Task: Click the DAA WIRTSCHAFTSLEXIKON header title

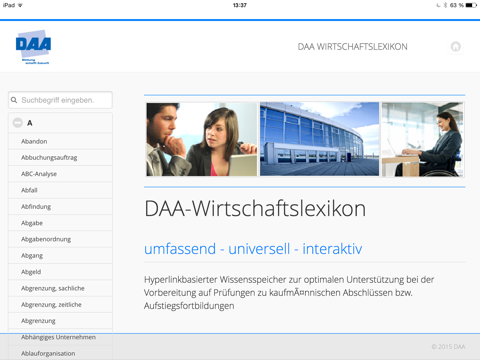Action: pyautogui.click(x=352, y=47)
